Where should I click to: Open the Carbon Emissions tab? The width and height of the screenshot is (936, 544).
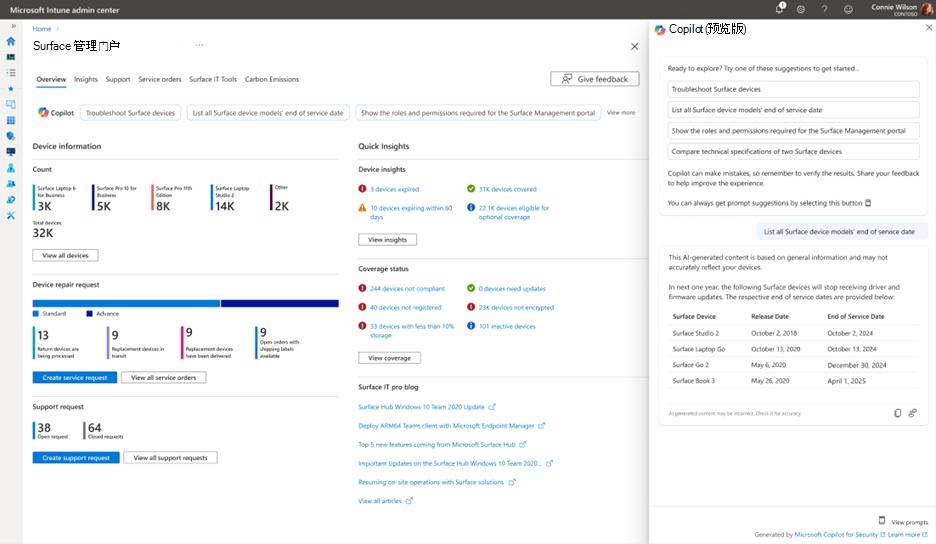coord(272,79)
